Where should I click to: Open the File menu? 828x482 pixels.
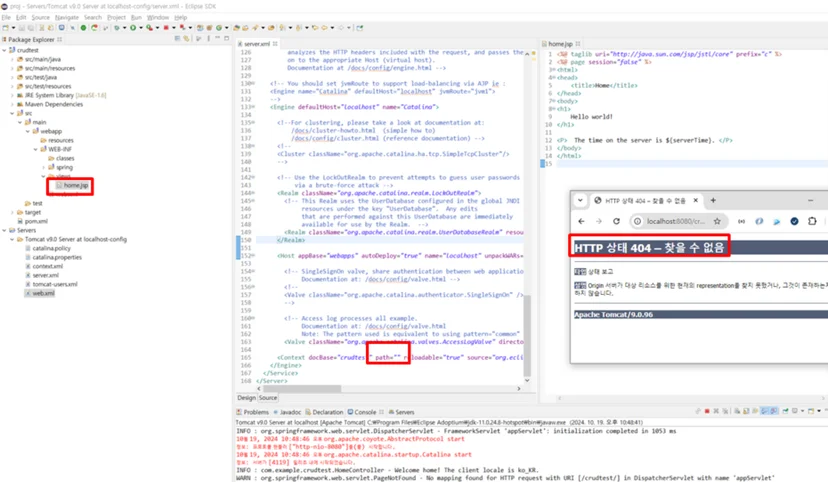[x=6, y=17]
